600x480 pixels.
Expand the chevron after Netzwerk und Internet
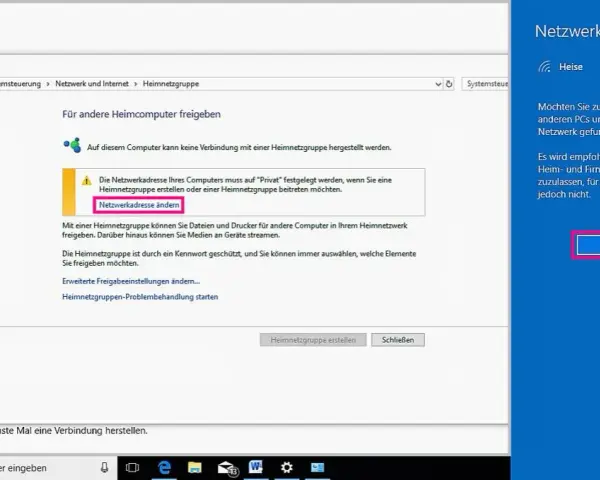(x=135, y=84)
